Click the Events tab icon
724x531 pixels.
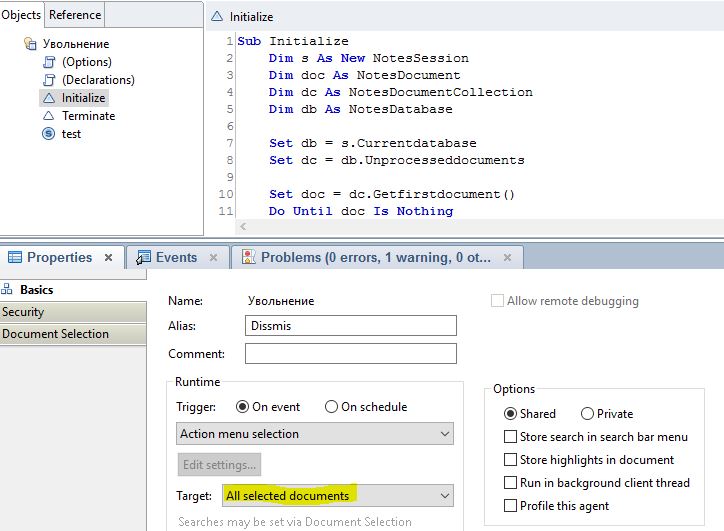tap(143, 257)
